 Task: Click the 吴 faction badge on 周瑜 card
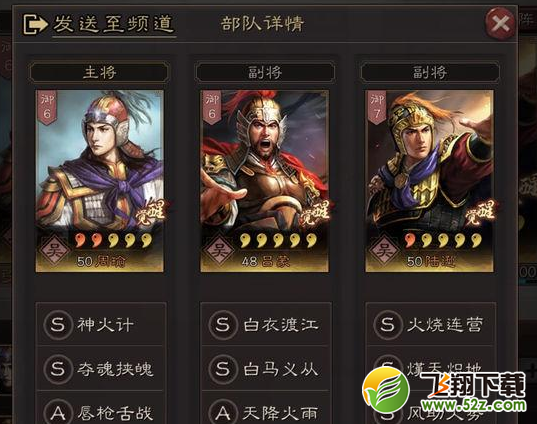[x=54, y=251]
